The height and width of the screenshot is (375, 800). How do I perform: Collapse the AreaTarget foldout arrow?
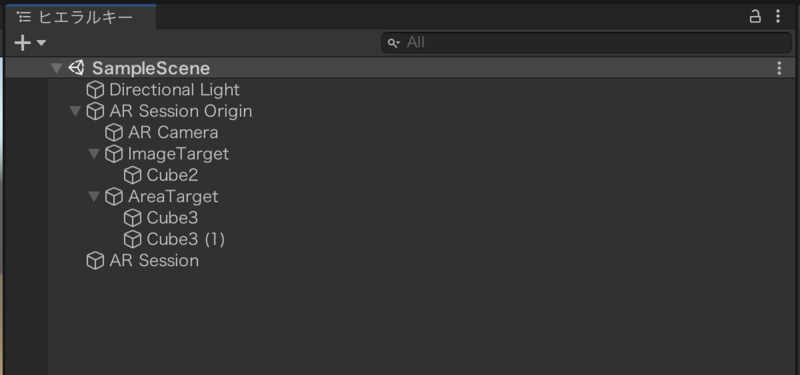coord(94,196)
